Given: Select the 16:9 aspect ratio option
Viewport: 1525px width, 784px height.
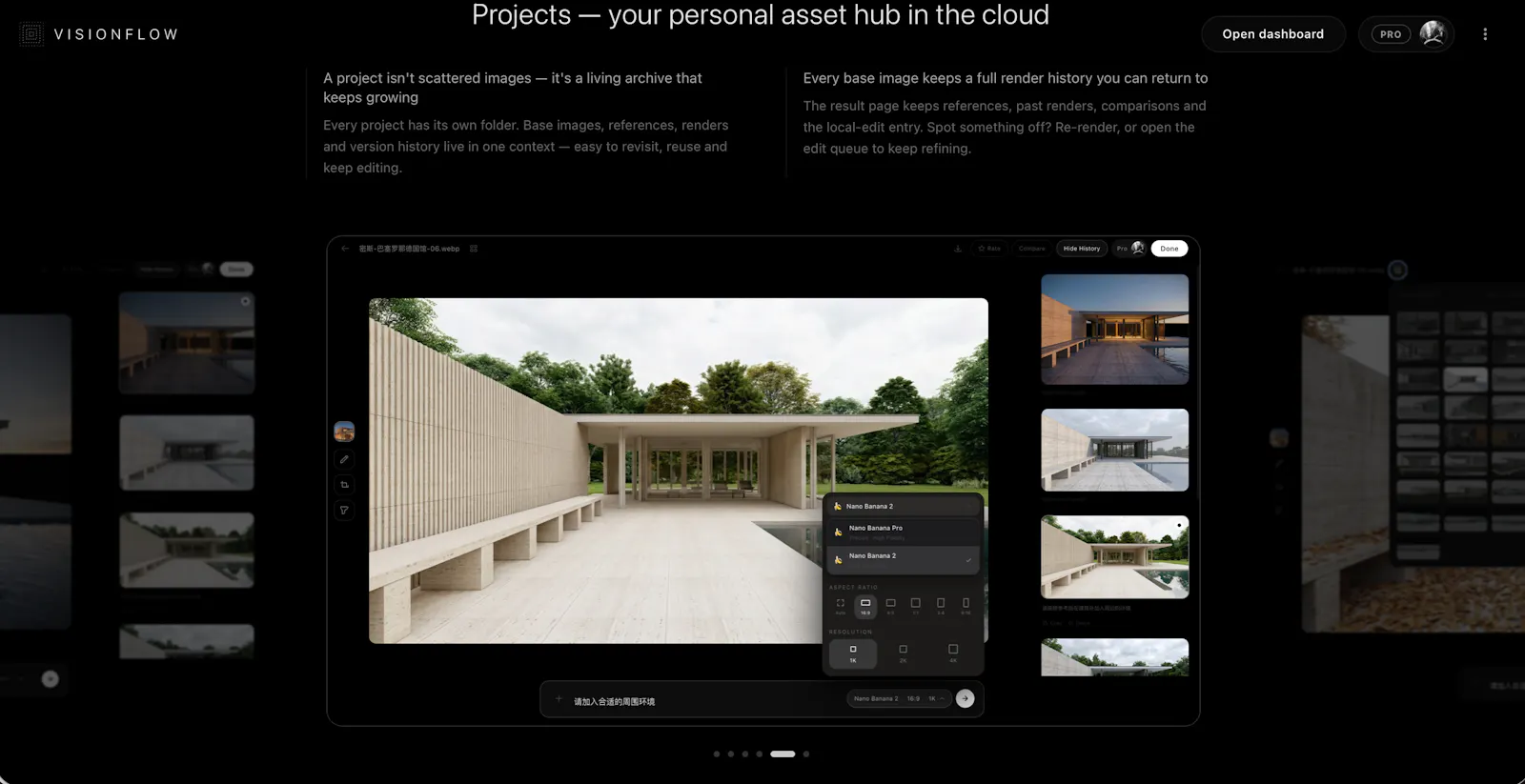Looking at the screenshot, I should [865, 606].
